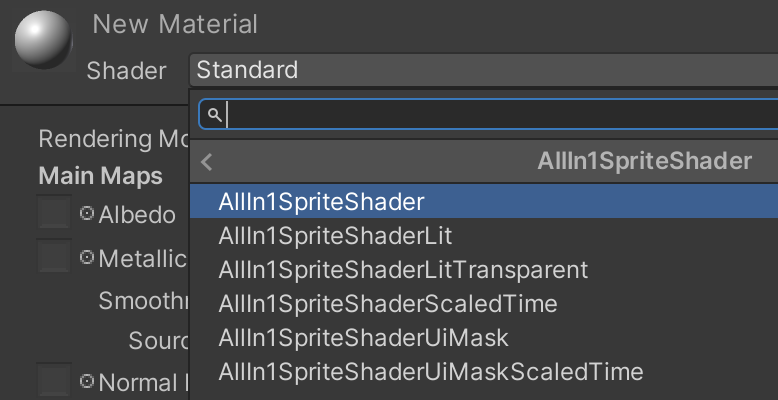Select the Albedo texture slot
Screen dimensions: 778x400
point(54,212)
